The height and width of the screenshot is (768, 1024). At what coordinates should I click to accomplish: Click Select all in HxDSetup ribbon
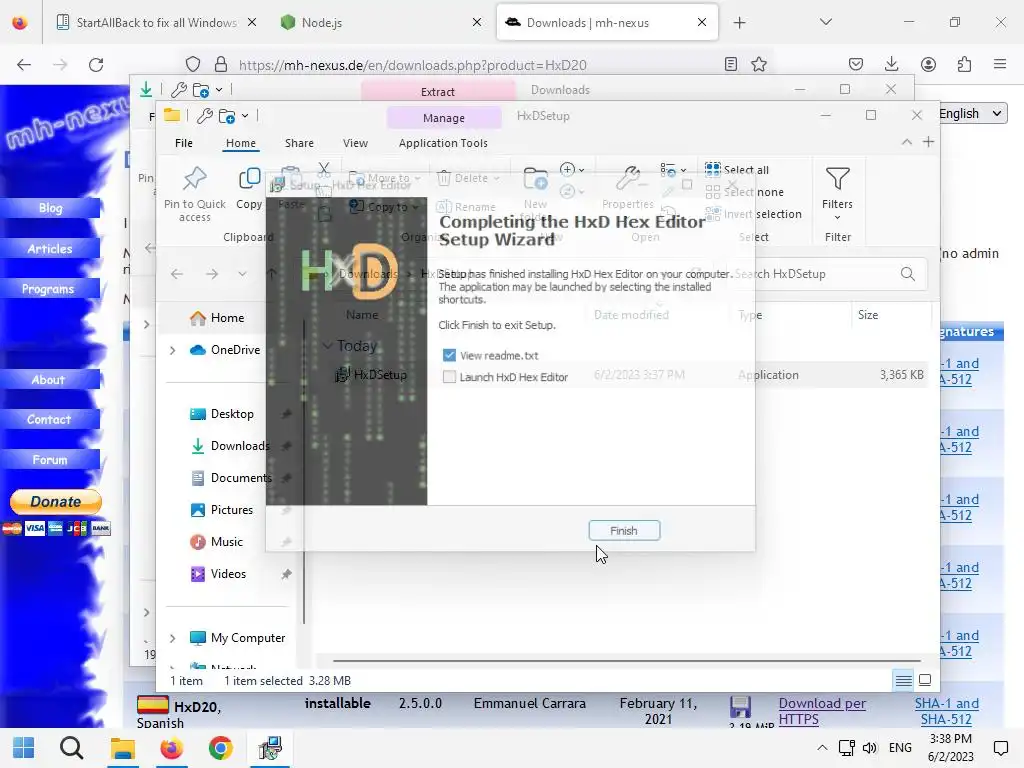click(x=737, y=170)
